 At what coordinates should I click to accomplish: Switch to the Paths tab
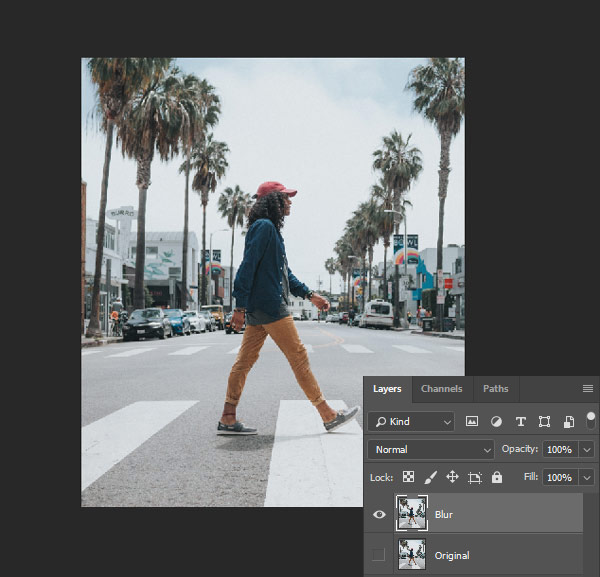pos(495,388)
